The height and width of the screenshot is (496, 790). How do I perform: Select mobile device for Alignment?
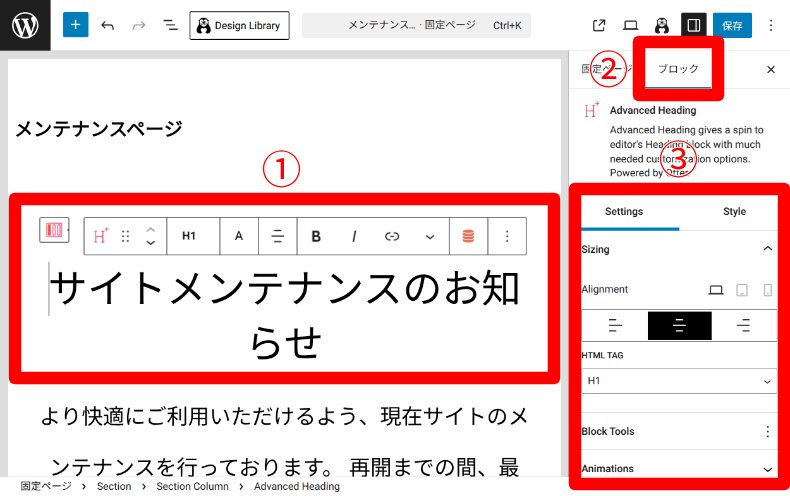(x=767, y=290)
